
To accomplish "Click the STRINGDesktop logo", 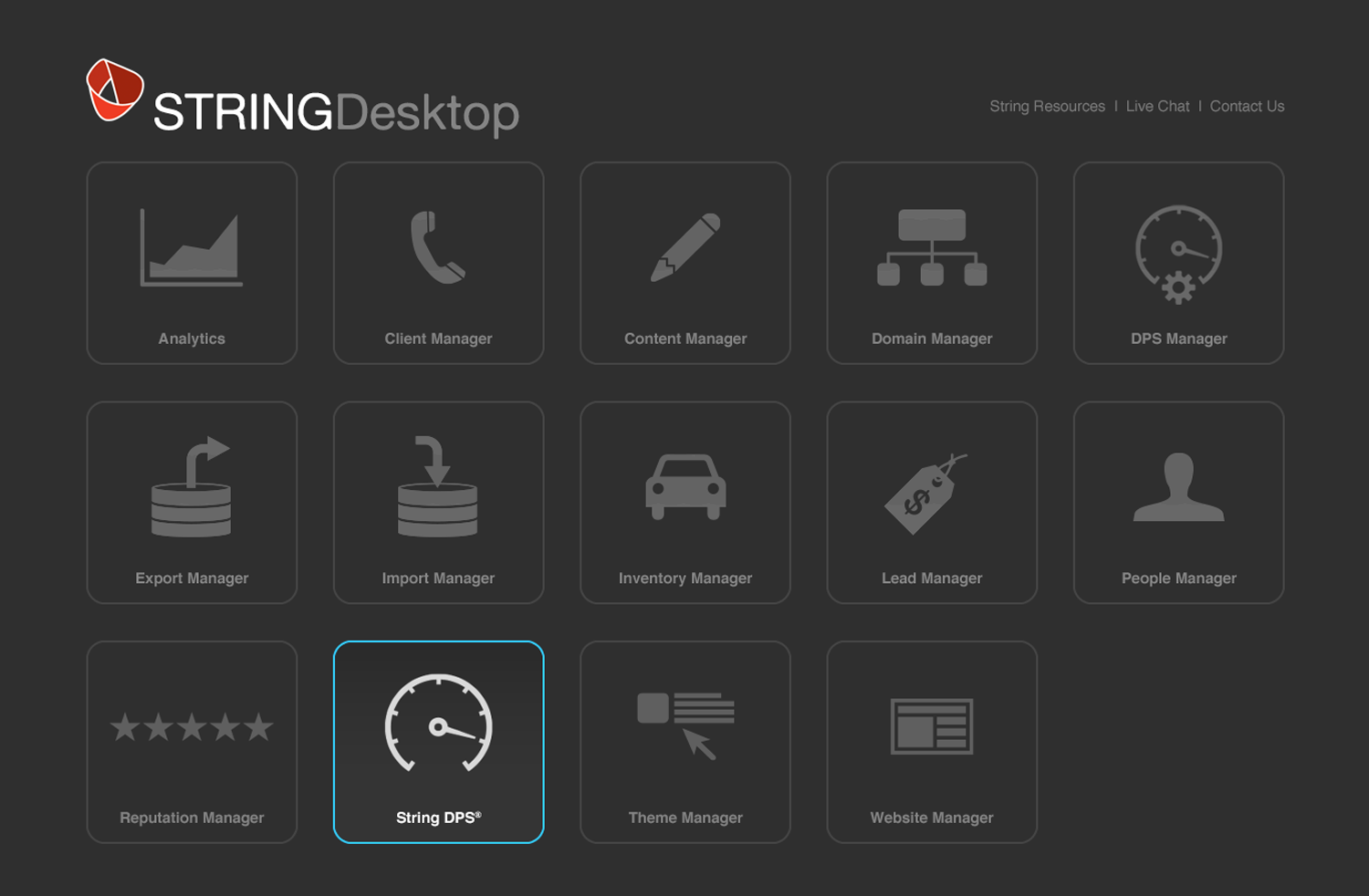I will coord(333,111).
